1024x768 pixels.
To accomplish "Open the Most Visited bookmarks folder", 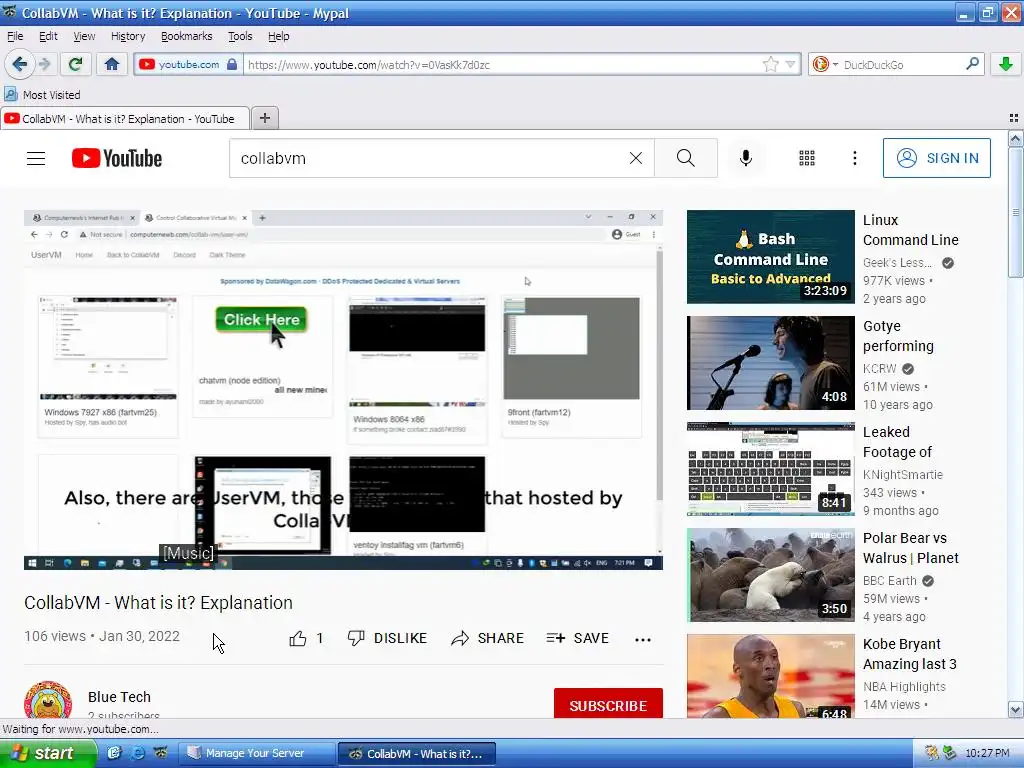I will [43, 95].
